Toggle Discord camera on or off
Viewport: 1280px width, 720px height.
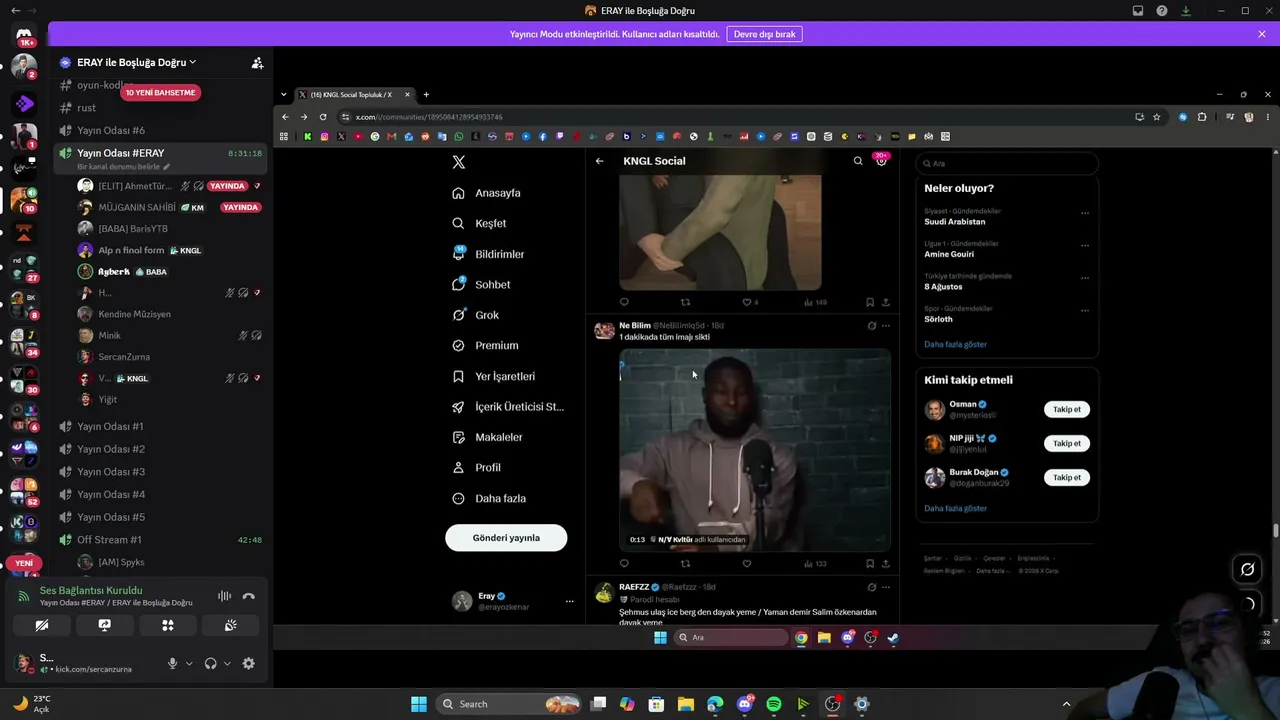pyautogui.click(x=42, y=625)
